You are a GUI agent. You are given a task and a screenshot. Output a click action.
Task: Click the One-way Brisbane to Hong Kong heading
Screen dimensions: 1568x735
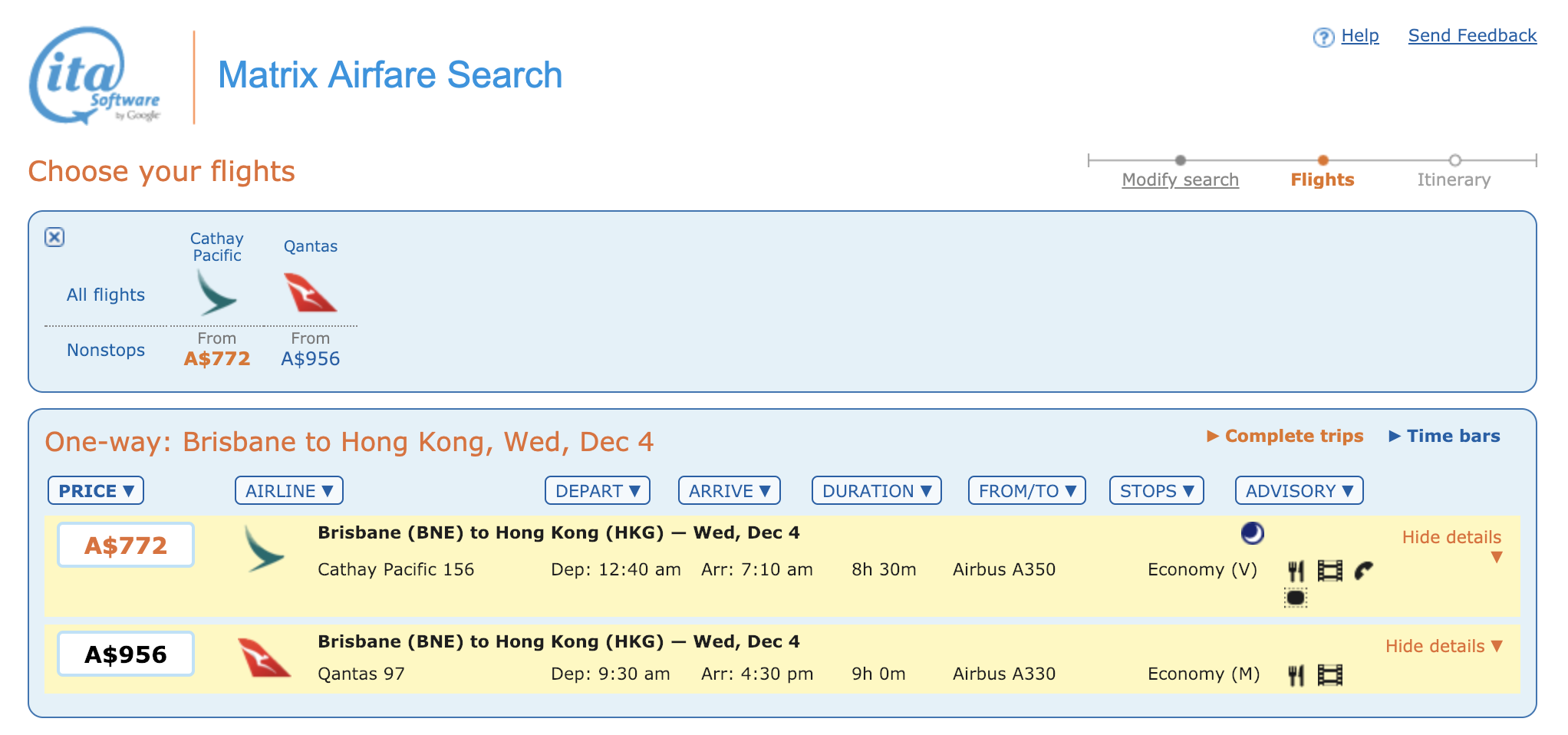tap(349, 442)
